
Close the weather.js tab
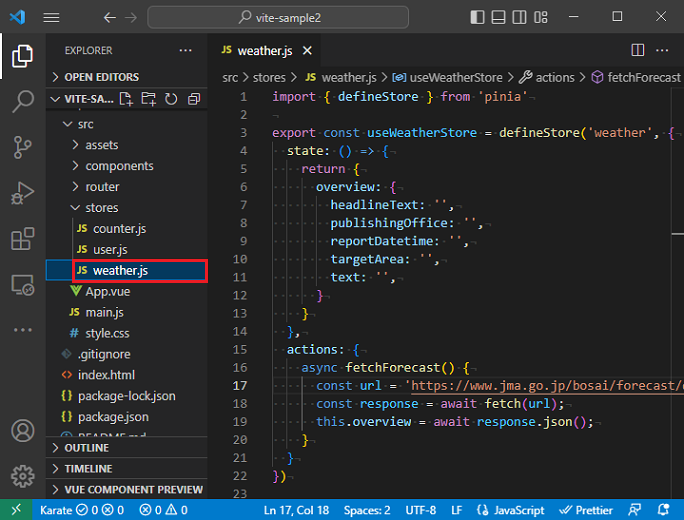pyautogui.click(x=307, y=51)
